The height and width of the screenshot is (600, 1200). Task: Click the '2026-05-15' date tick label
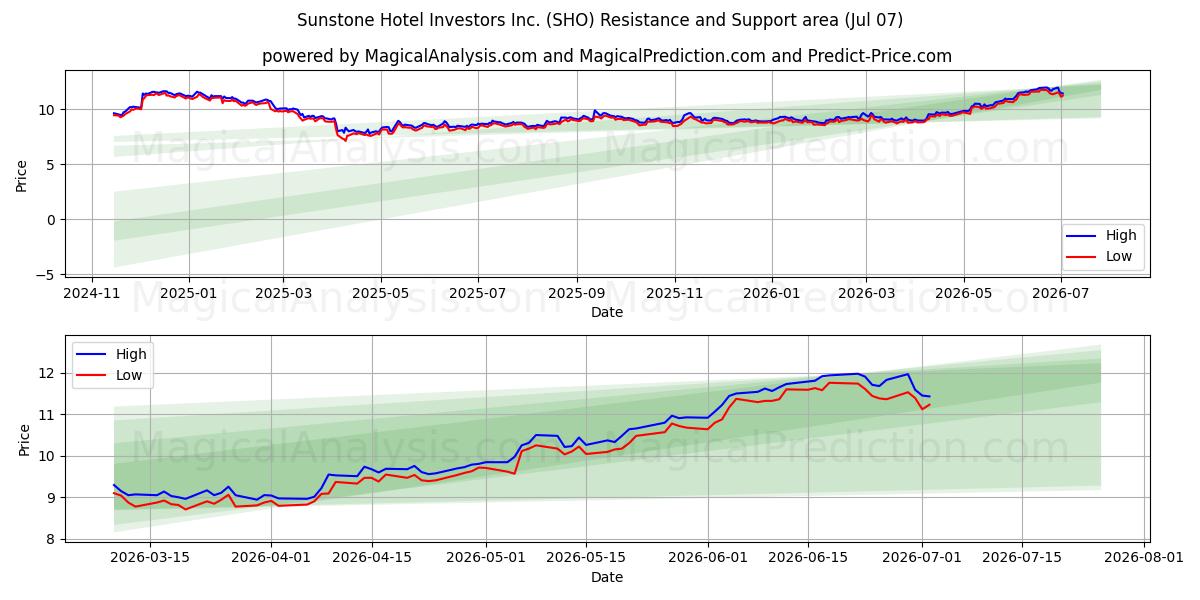(x=586, y=558)
